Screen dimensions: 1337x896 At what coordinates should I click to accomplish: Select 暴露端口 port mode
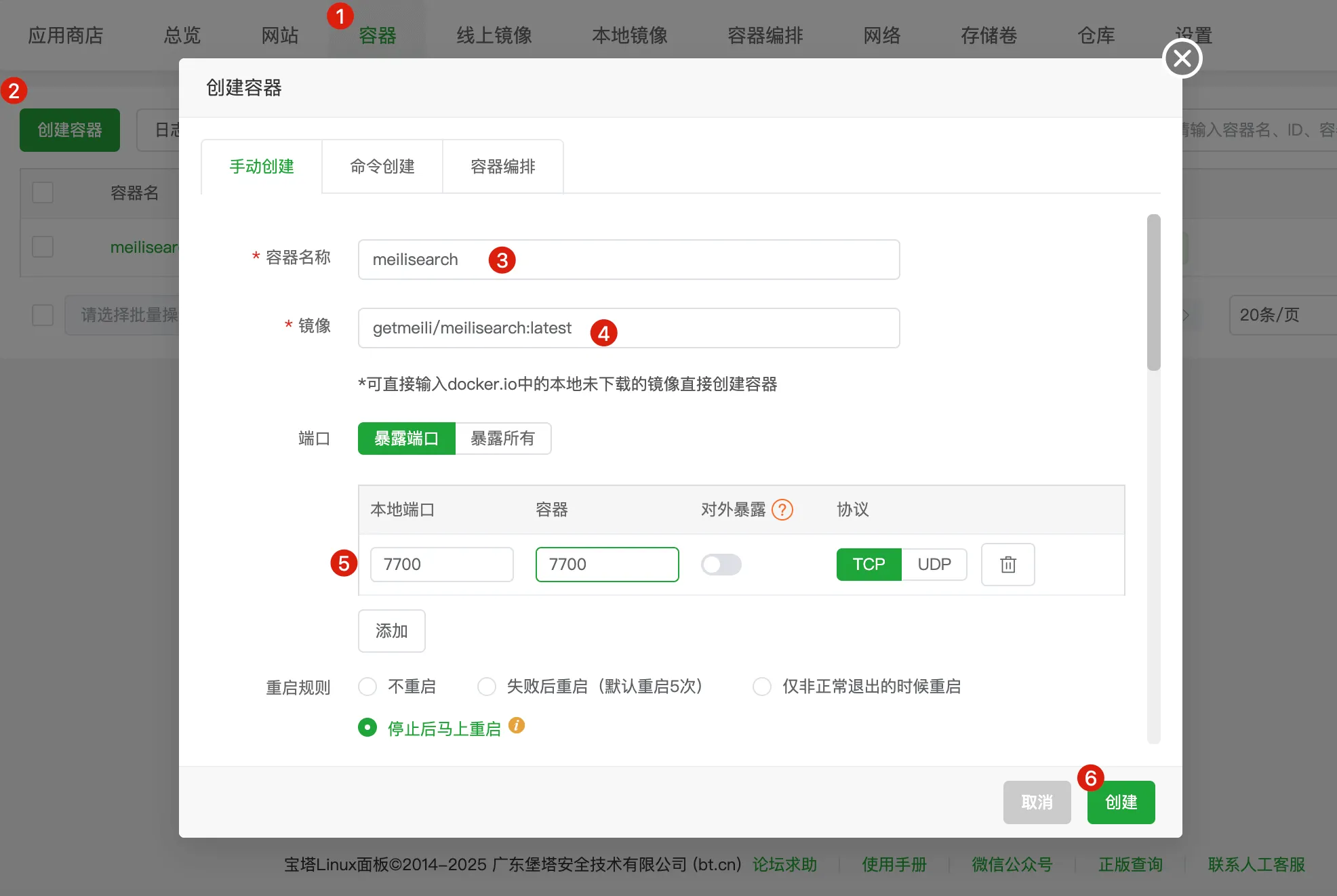click(407, 439)
